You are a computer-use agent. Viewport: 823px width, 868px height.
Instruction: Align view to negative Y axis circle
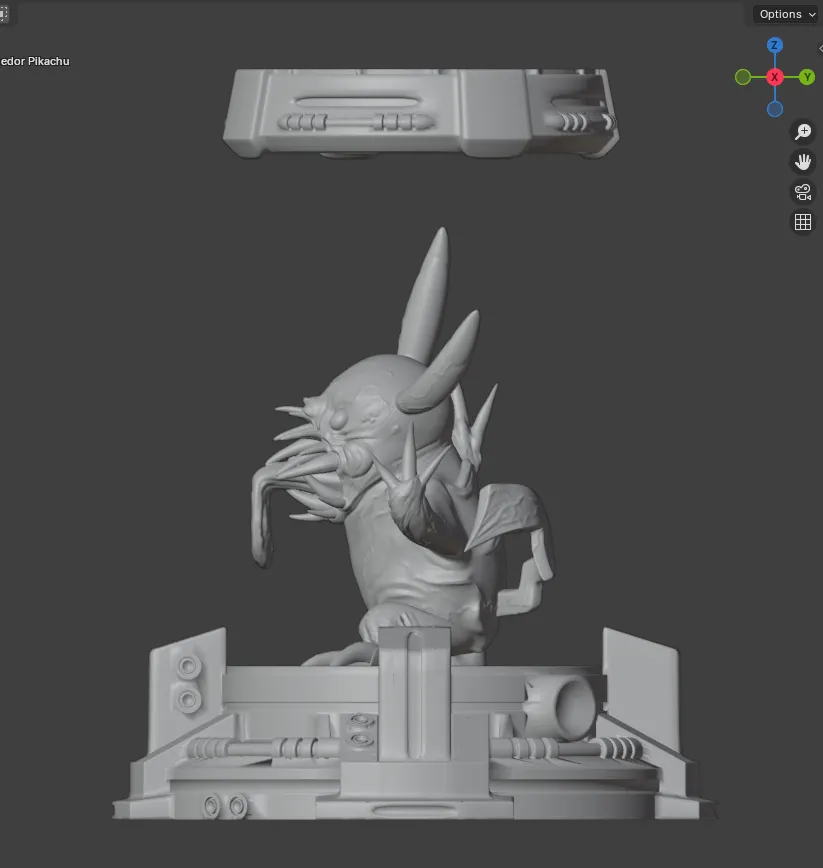click(x=743, y=77)
